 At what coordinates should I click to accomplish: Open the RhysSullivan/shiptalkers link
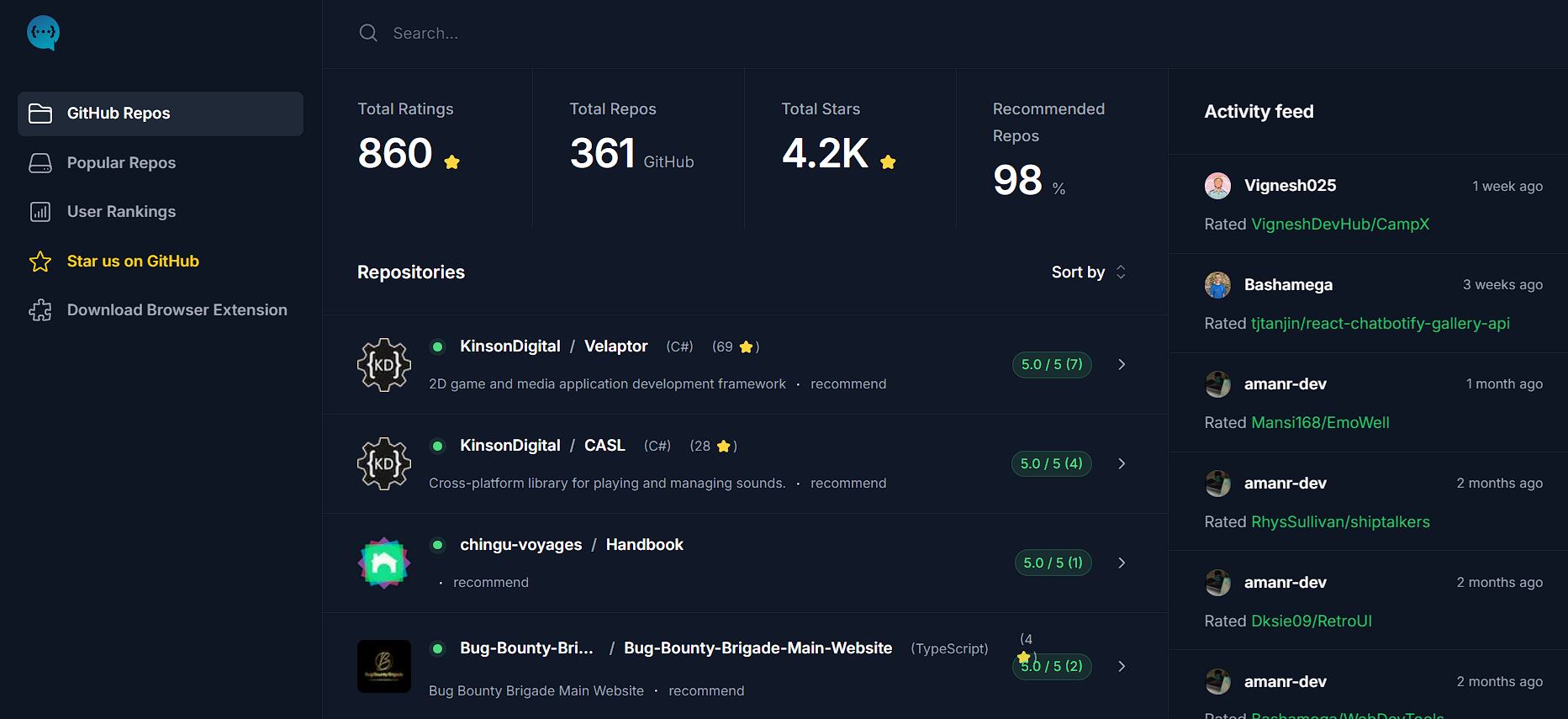1339,522
